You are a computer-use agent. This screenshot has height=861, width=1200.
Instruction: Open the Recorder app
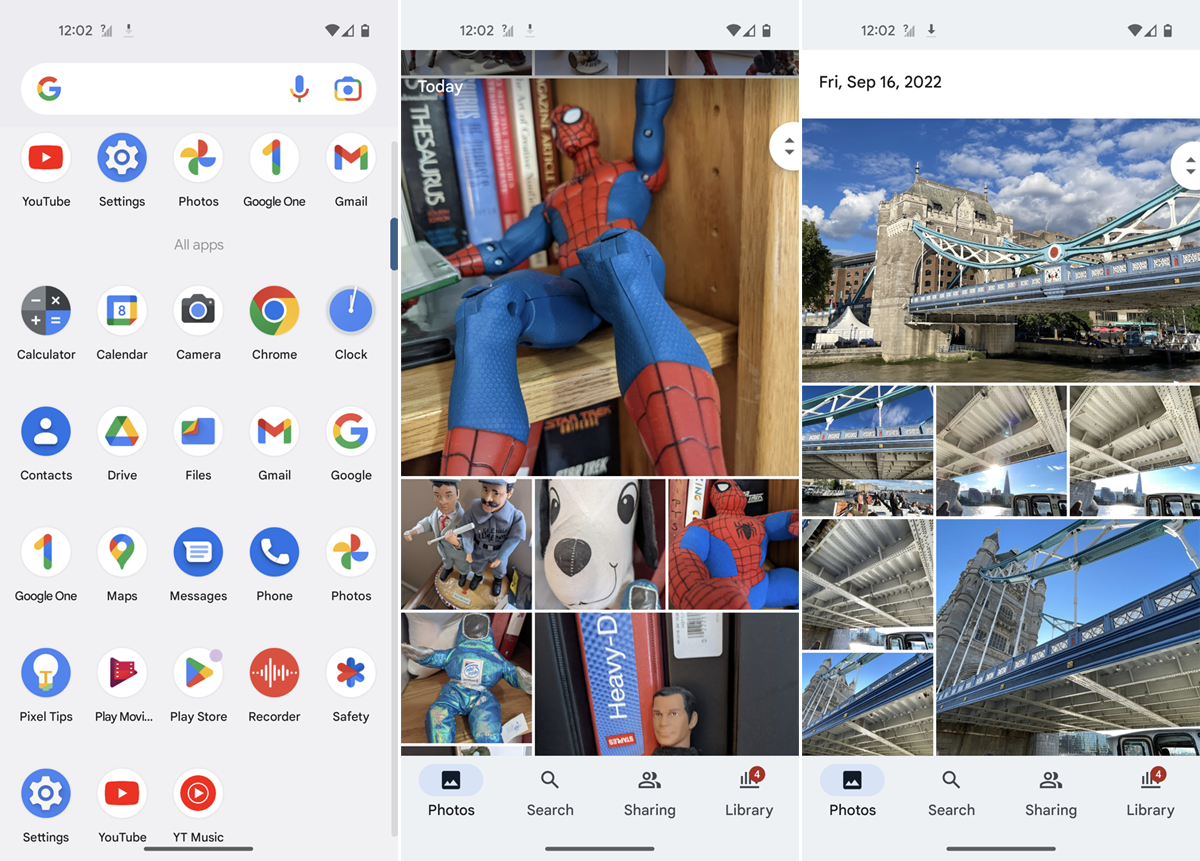coord(274,674)
